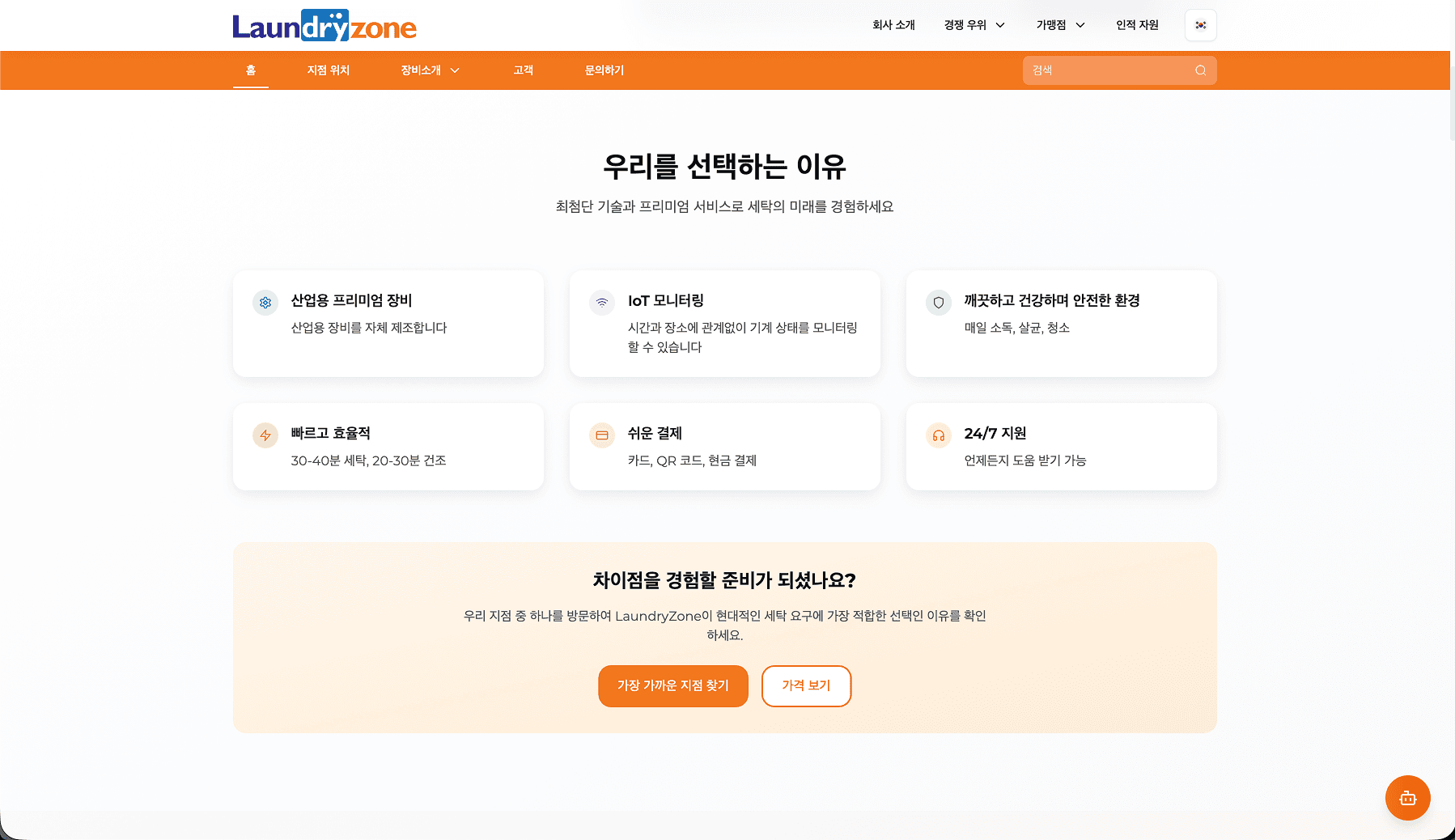
Task: Open the chatbot robot icon
Action: click(x=1407, y=798)
